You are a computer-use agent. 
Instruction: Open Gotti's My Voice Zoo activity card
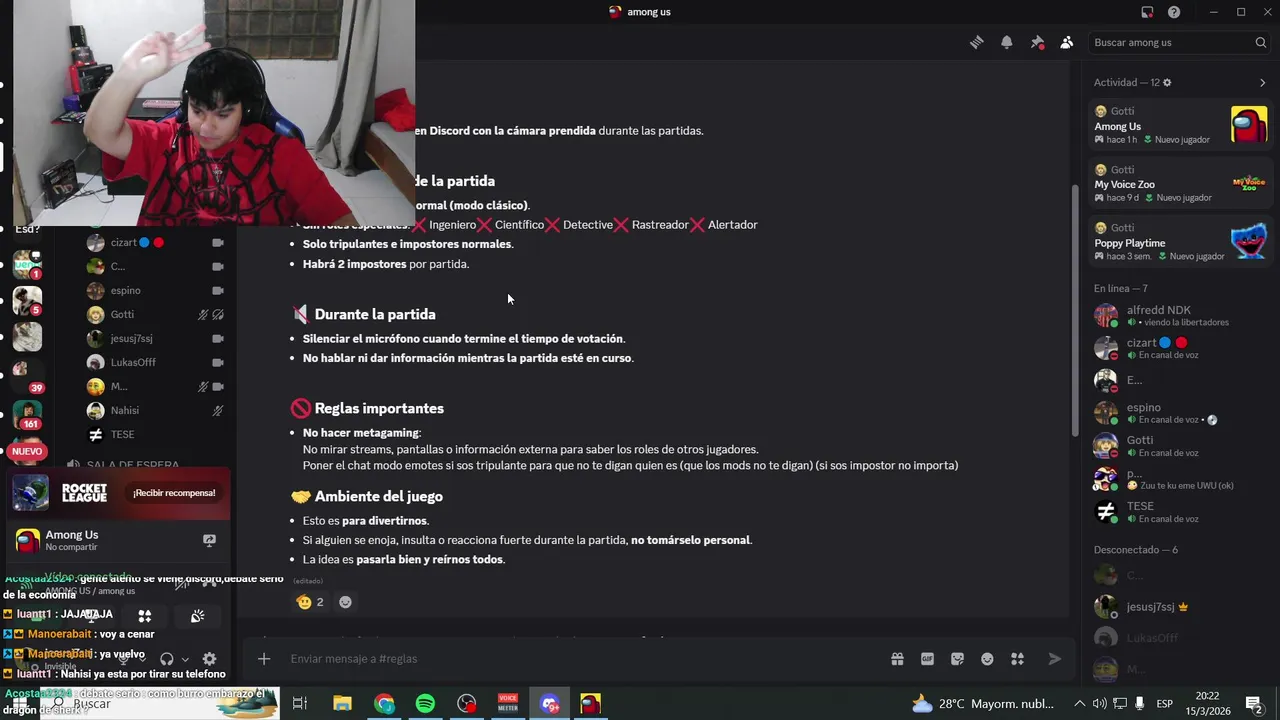coord(1180,183)
